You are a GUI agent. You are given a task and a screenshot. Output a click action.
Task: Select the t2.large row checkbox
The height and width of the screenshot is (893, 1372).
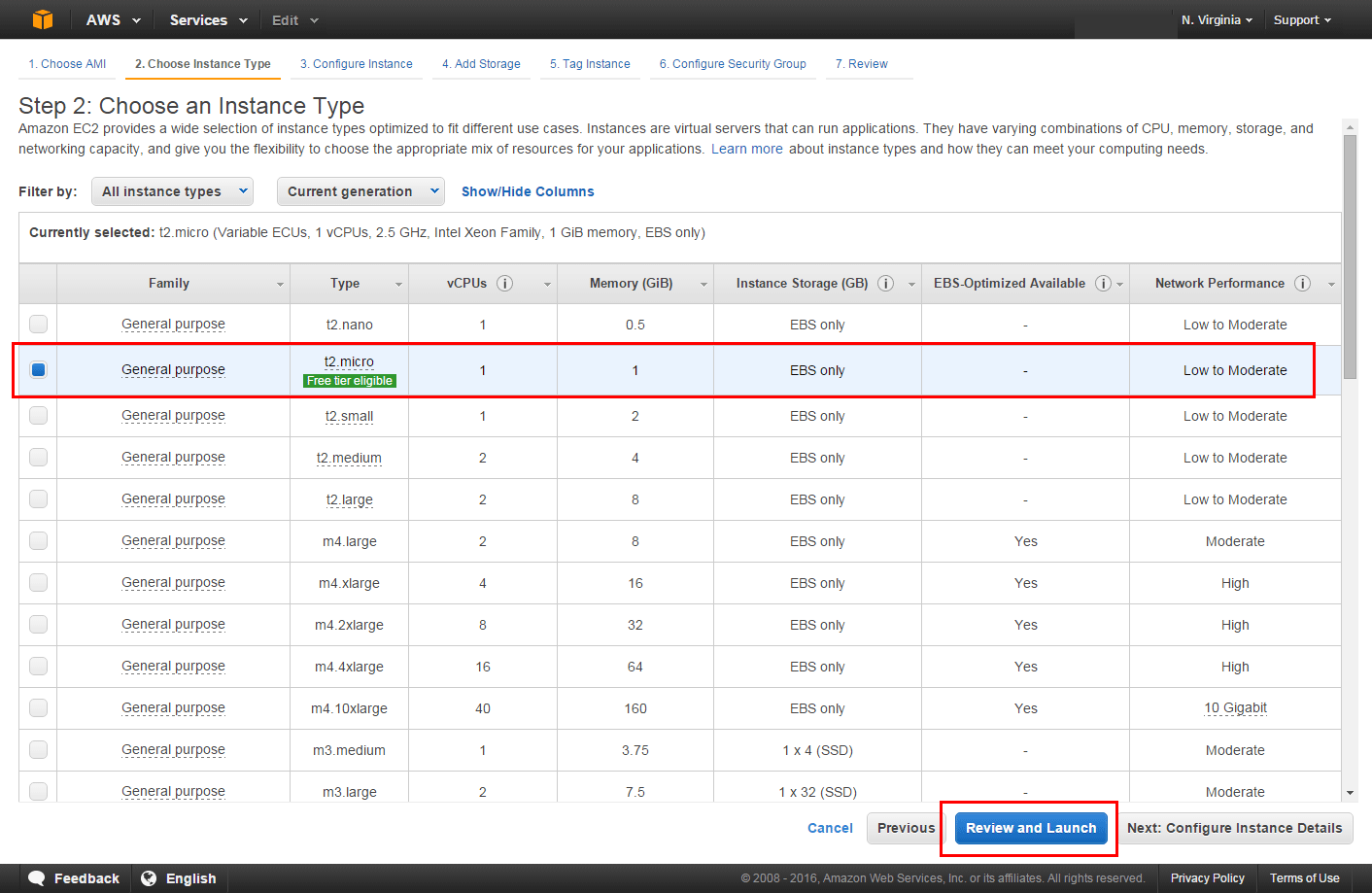[x=38, y=498]
